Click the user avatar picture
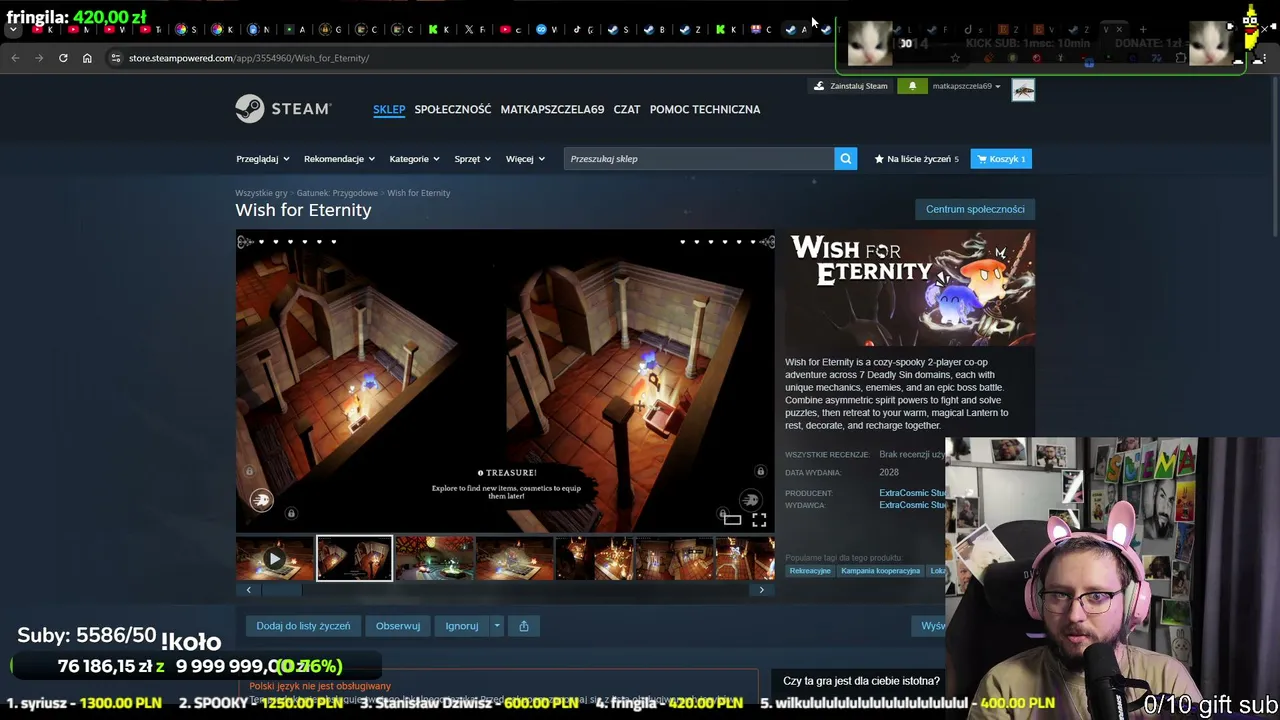Image resolution: width=1280 pixels, height=720 pixels. (x=1023, y=90)
